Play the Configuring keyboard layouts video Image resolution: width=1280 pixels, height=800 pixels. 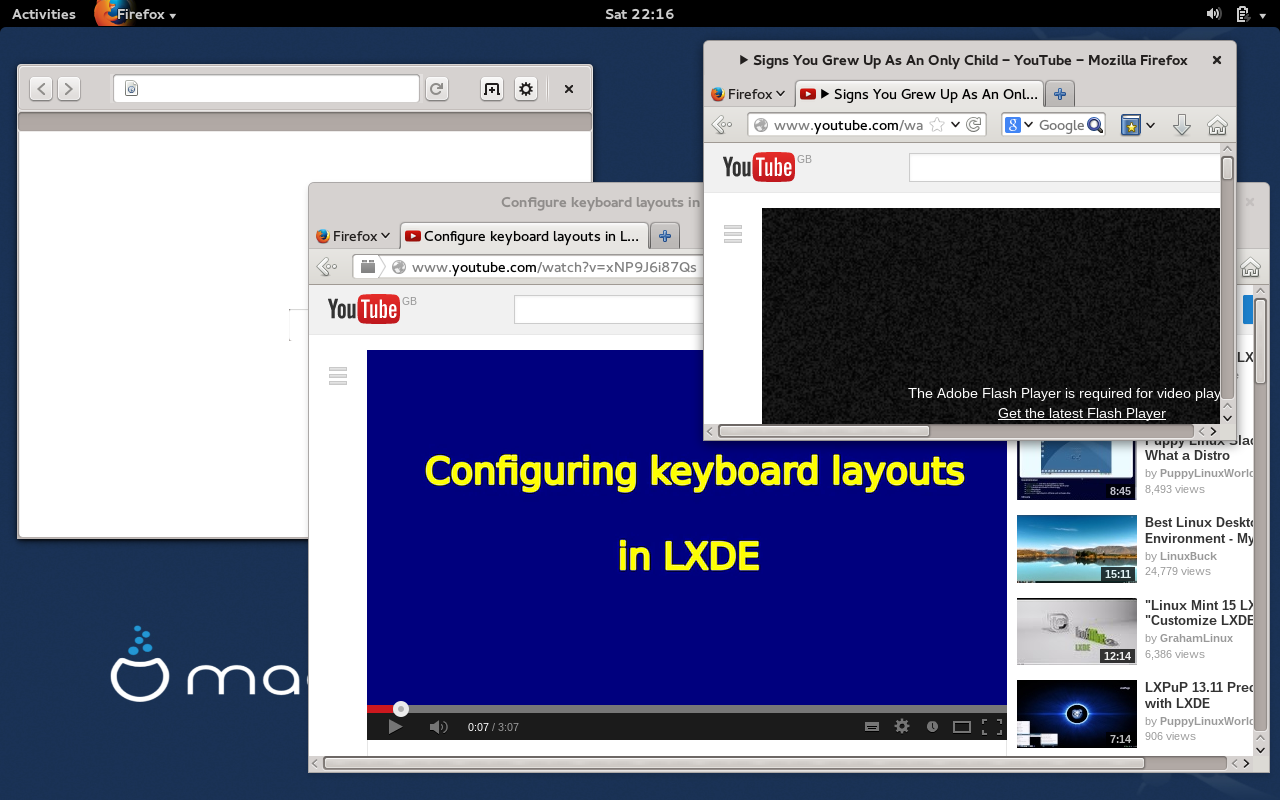(395, 727)
